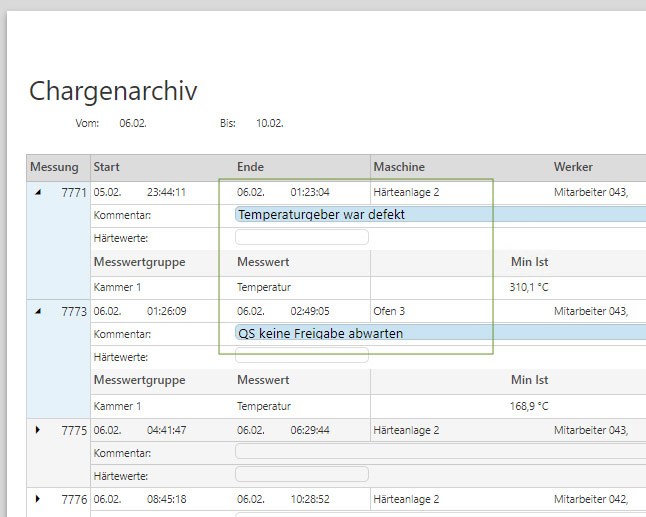The width and height of the screenshot is (646, 517).
Task: Collapse the measurement 7771 row
Action: [x=38, y=192]
